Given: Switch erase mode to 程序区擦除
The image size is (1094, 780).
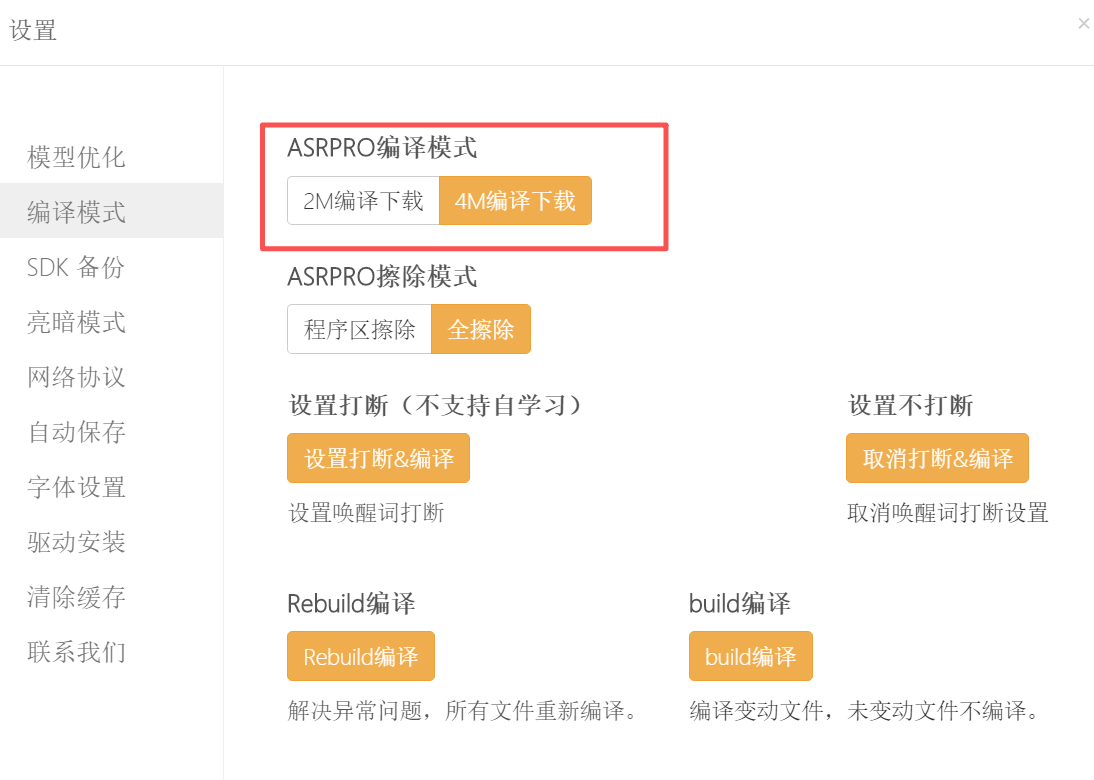Looking at the screenshot, I should (357, 328).
